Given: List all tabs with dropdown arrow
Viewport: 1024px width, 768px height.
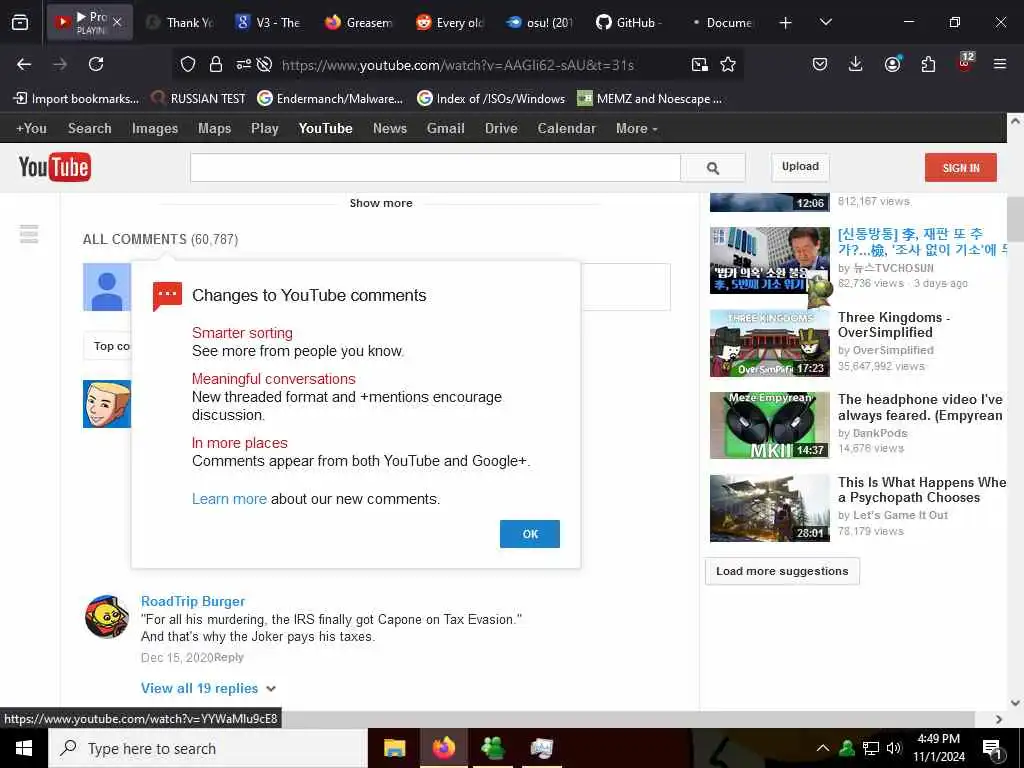Looking at the screenshot, I should point(825,22).
